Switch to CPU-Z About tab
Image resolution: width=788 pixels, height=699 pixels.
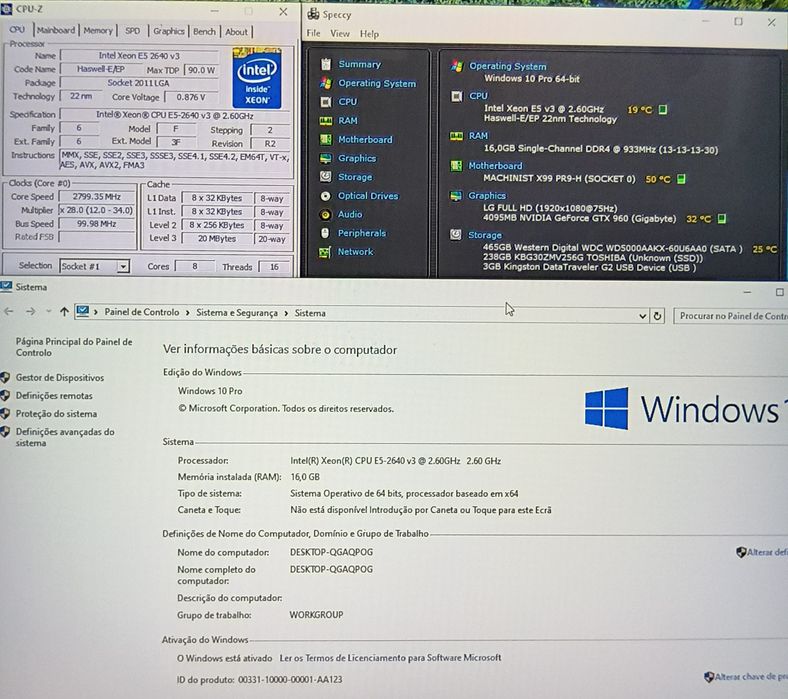pos(236,32)
